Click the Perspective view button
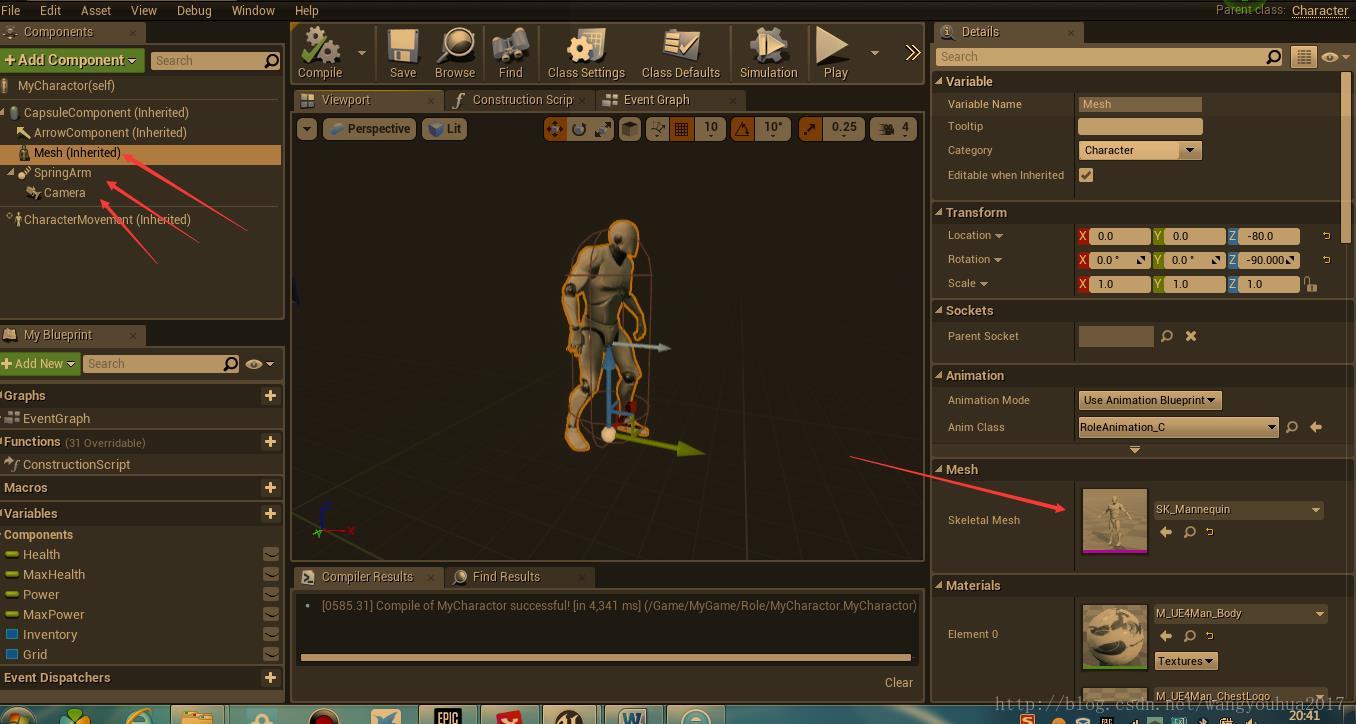 (x=368, y=129)
